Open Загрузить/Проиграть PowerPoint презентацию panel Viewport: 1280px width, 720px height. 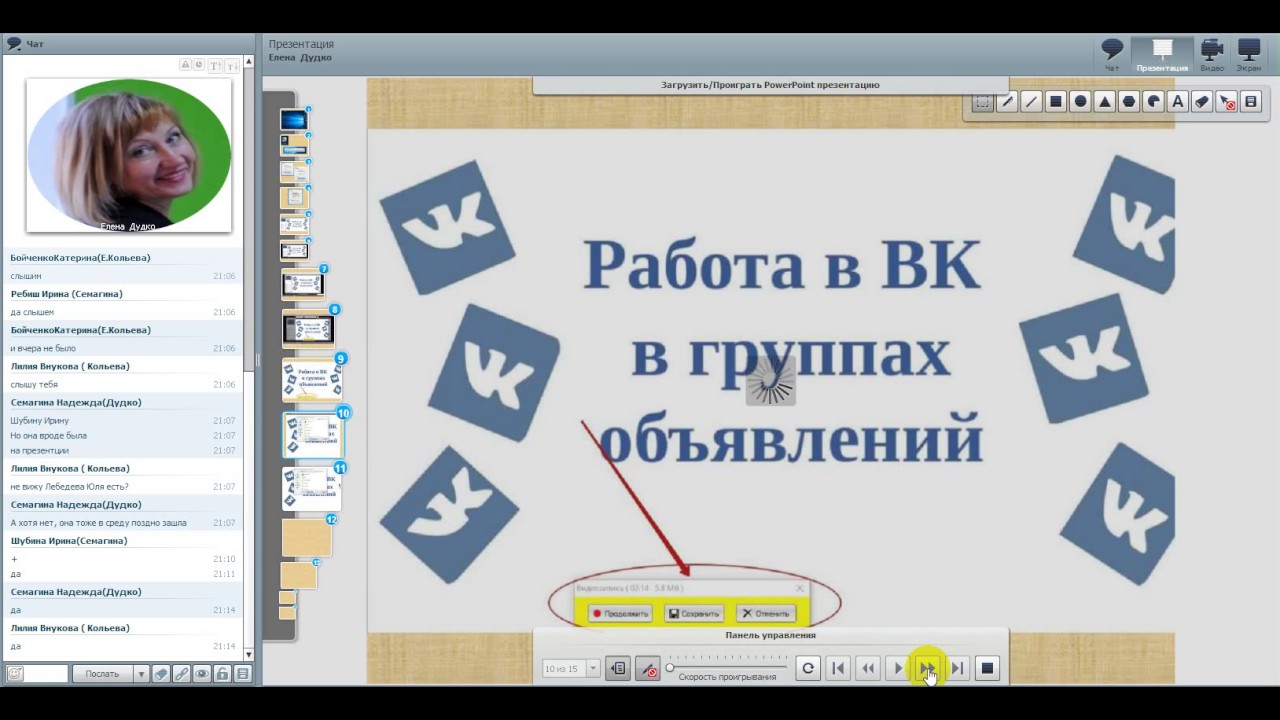[770, 85]
